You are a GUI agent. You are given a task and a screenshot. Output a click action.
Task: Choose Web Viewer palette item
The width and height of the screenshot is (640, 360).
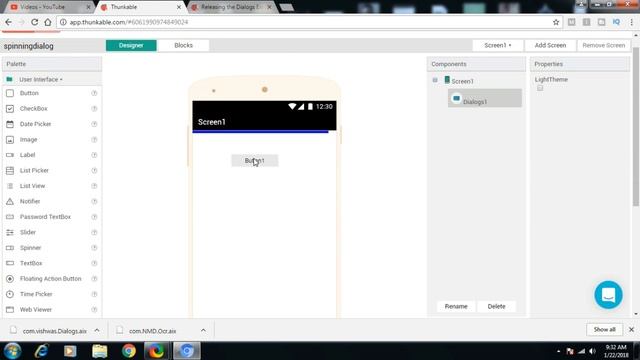click(x=36, y=310)
